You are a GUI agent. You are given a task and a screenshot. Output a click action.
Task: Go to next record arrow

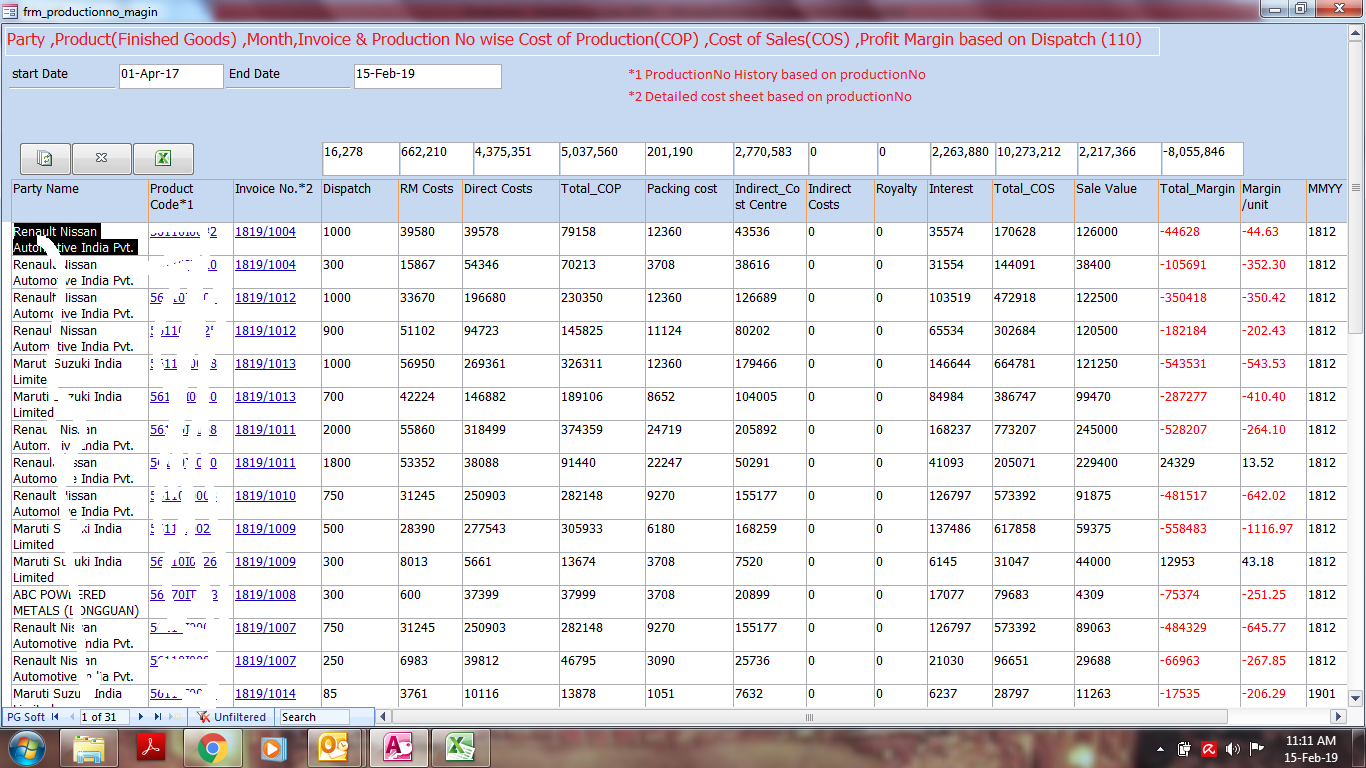pos(142,717)
